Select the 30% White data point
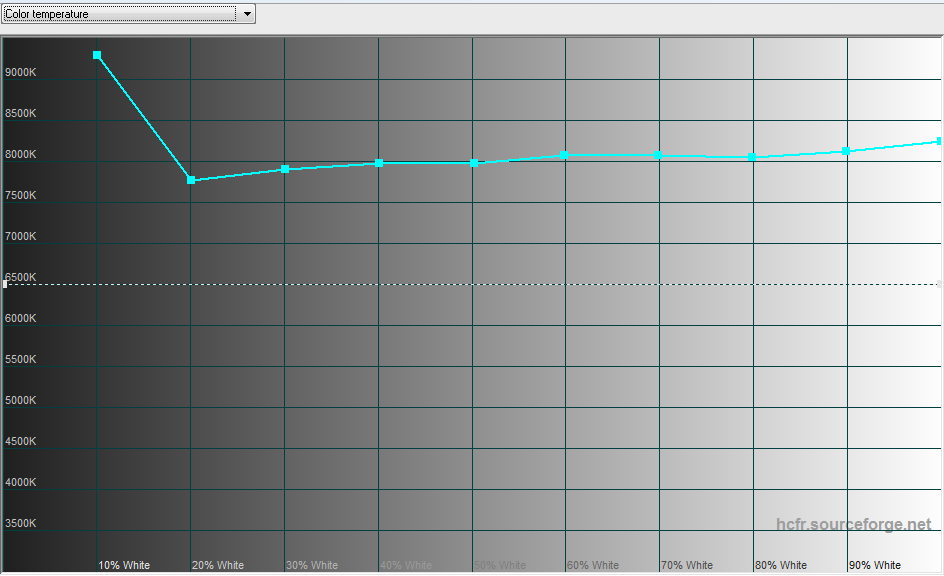 pos(285,169)
